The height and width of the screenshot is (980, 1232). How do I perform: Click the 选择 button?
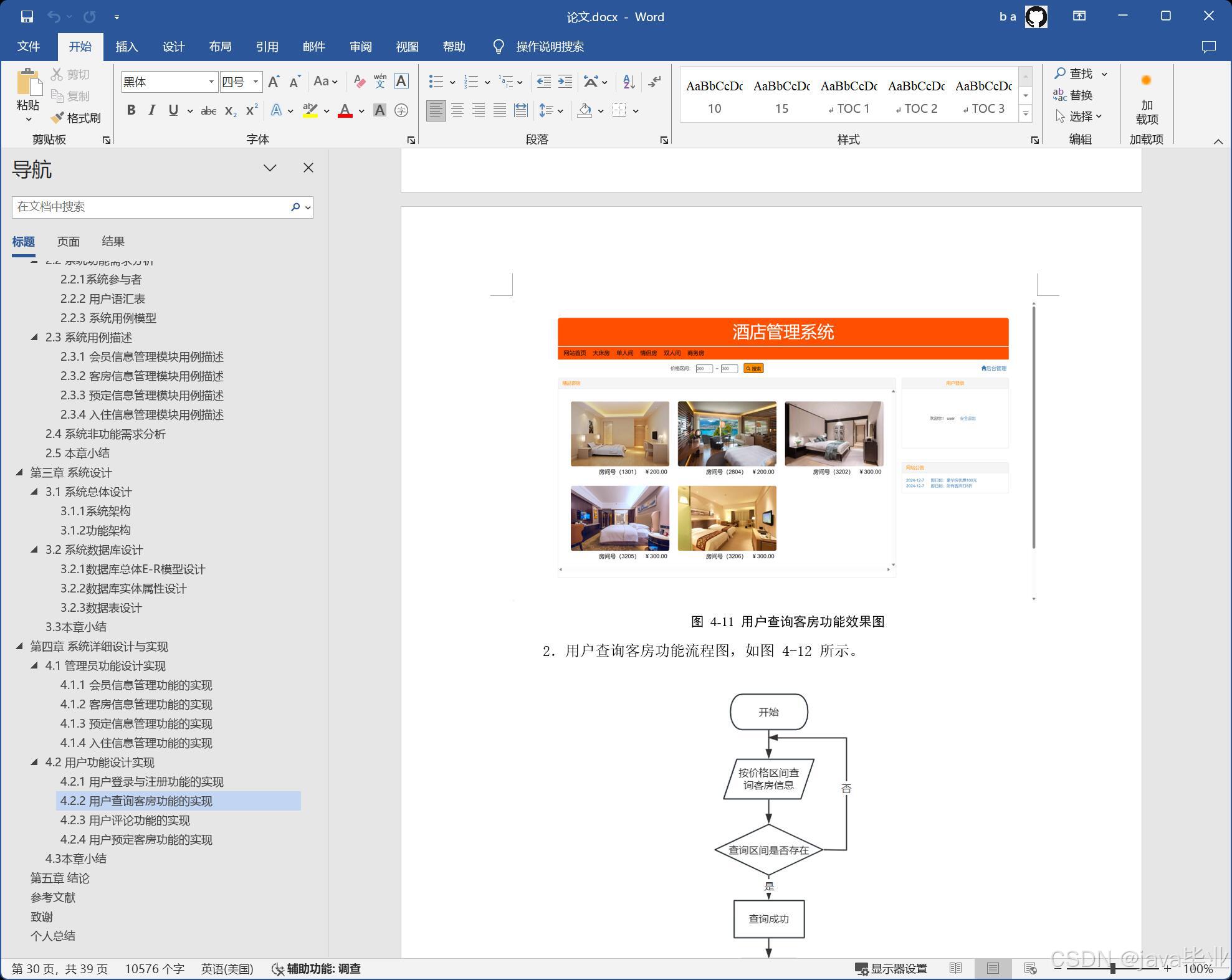coord(1079,117)
